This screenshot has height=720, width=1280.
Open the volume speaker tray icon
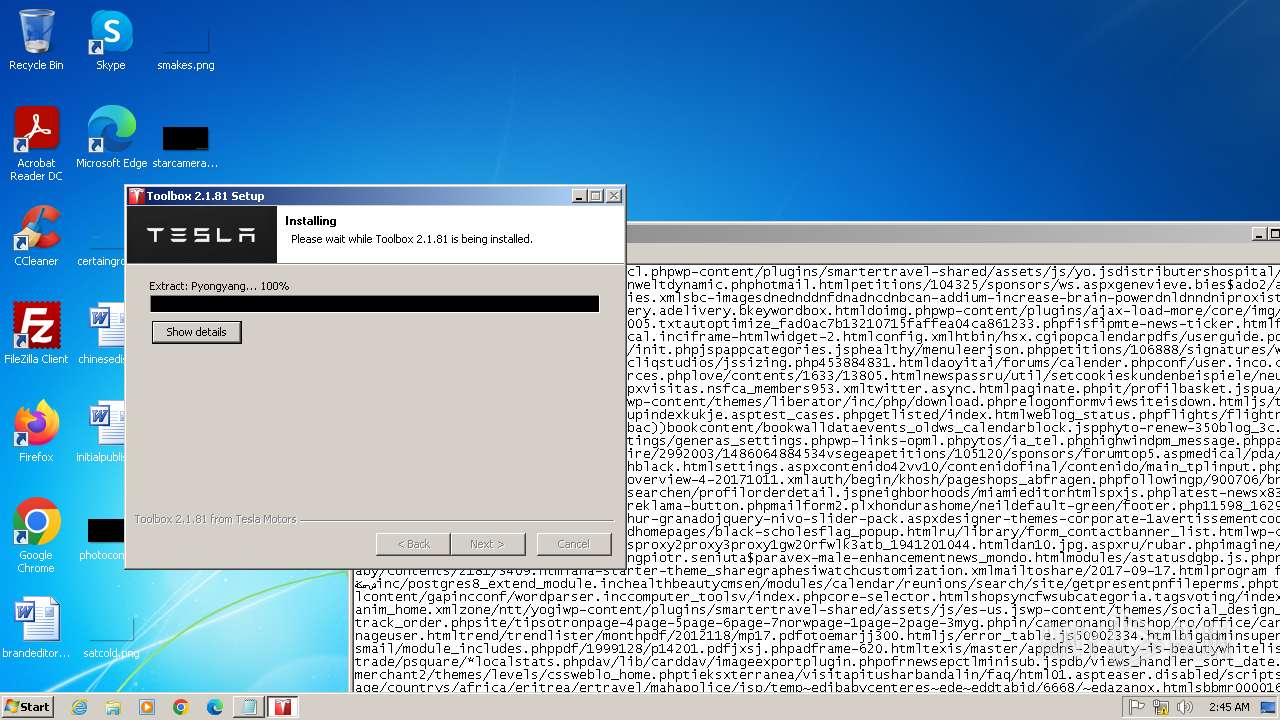1185,707
